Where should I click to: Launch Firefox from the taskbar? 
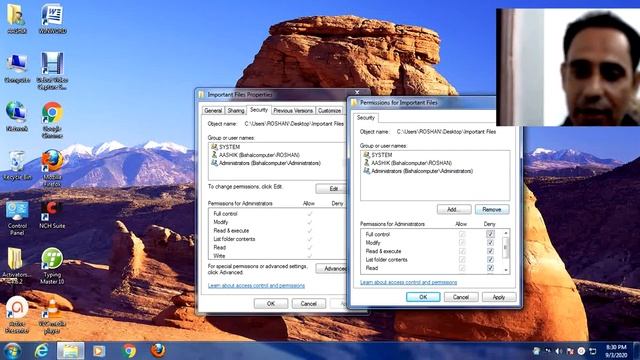[158, 351]
